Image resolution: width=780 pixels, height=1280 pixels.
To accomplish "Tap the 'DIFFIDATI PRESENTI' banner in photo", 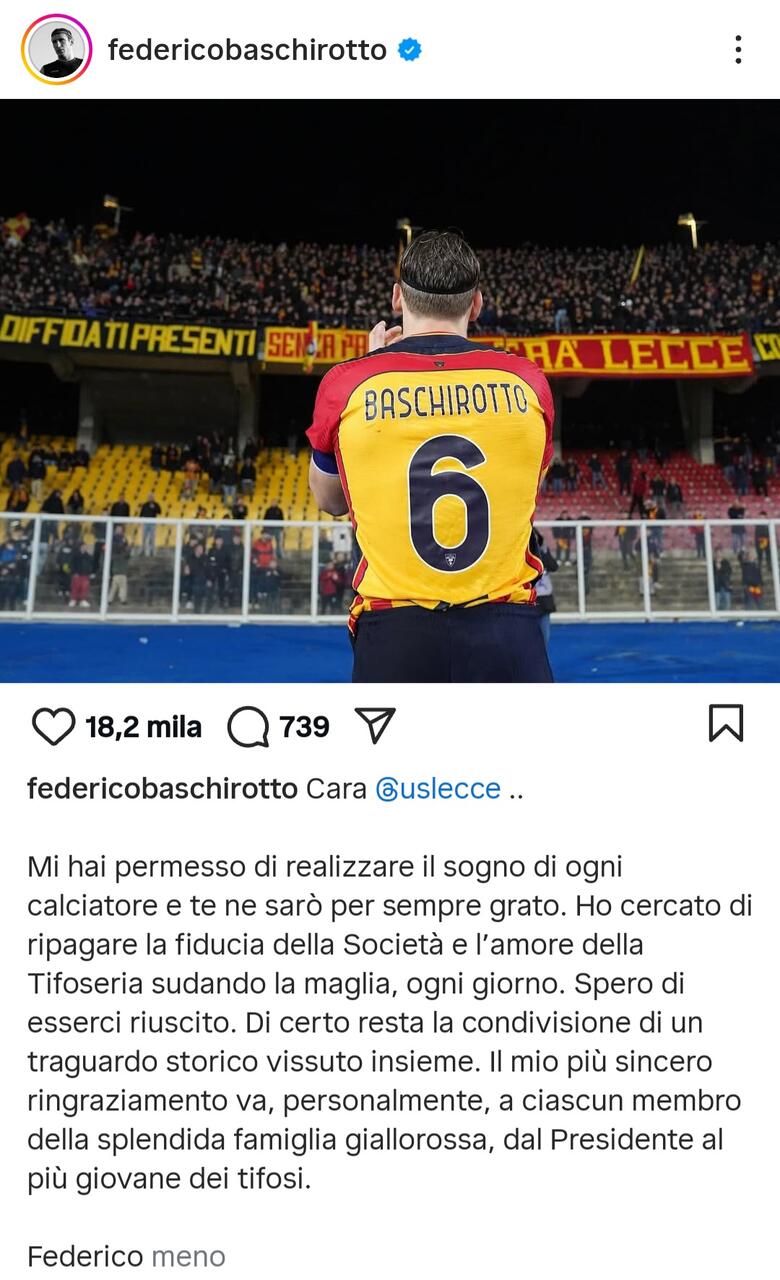I will [128, 337].
